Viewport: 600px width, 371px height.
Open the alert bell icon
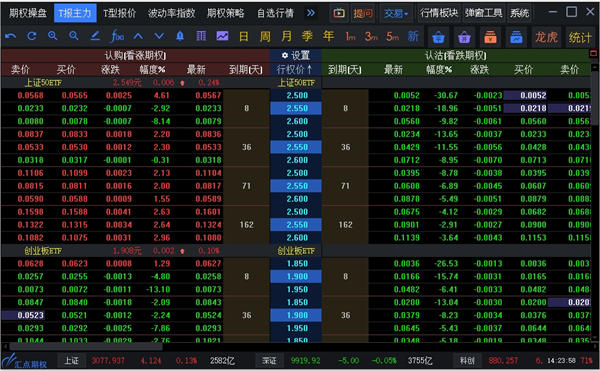[x=180, y=36]
